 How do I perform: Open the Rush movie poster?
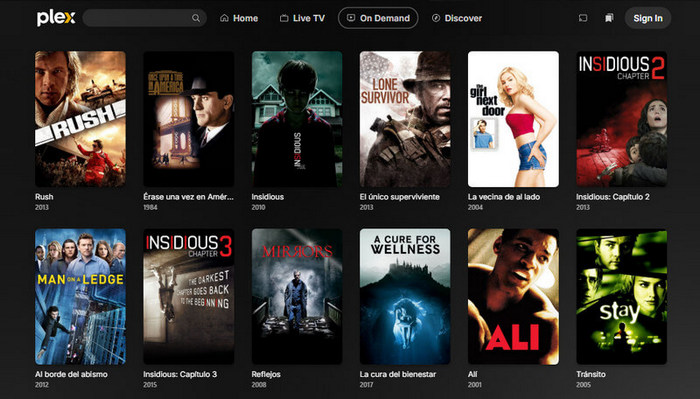pyautogui.click(x=80, y=119)
